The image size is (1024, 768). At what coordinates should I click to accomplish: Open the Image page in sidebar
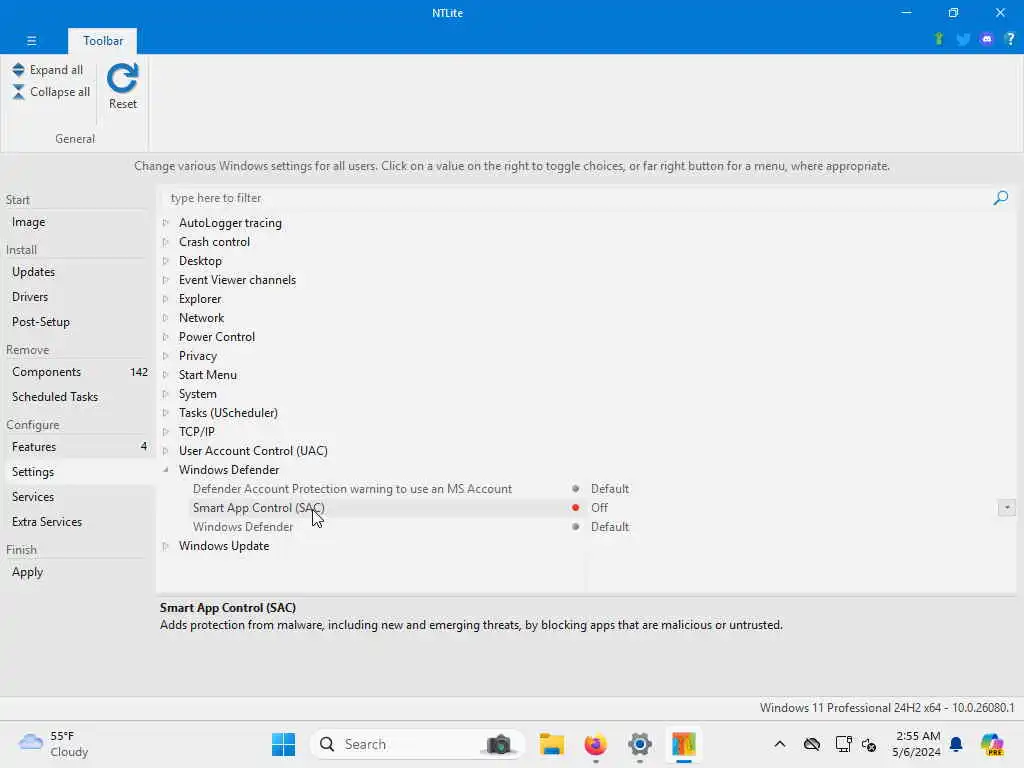pyautogui.click(x=28, y=222)
